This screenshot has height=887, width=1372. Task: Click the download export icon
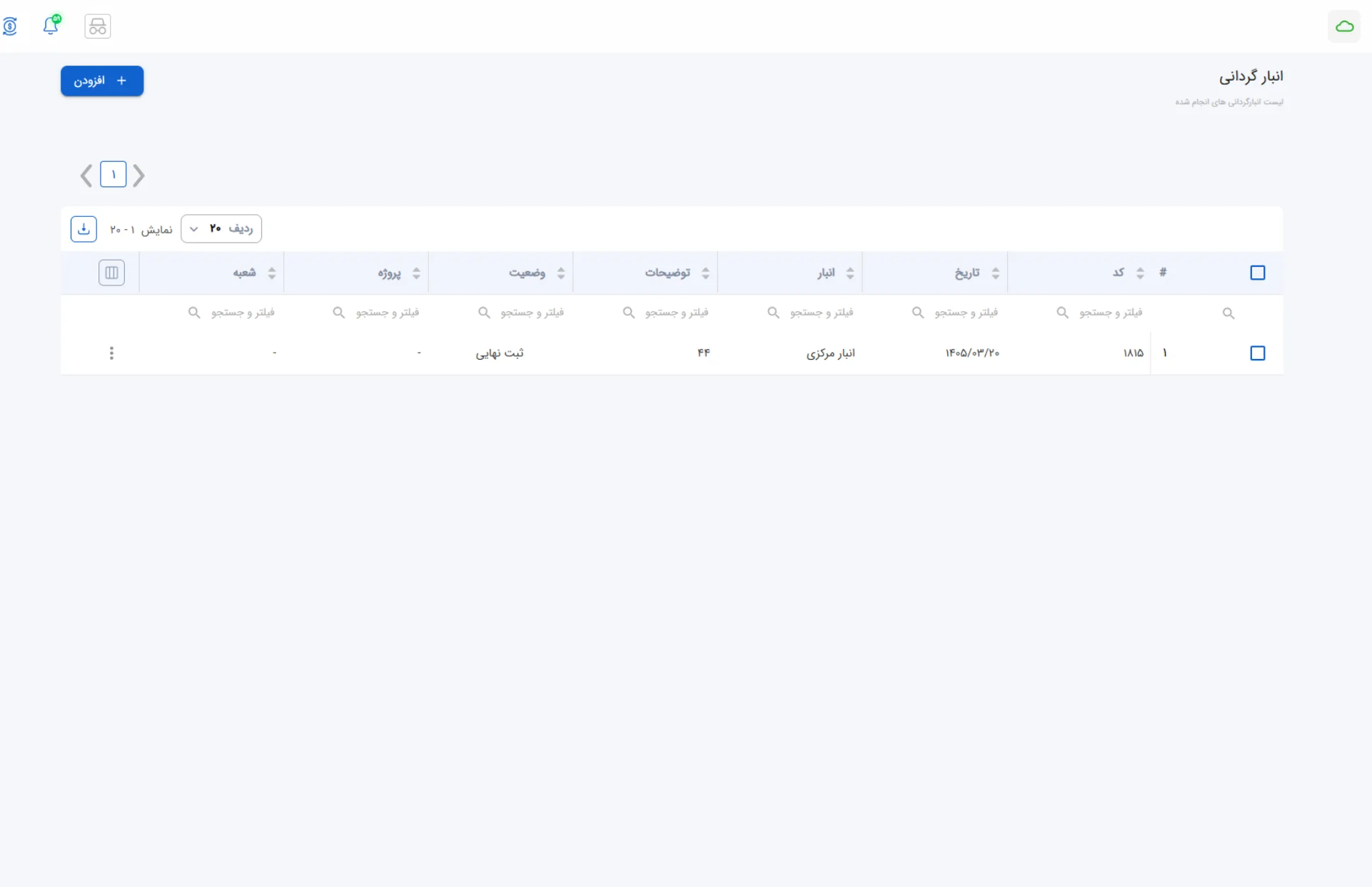(x=84, y=229)
